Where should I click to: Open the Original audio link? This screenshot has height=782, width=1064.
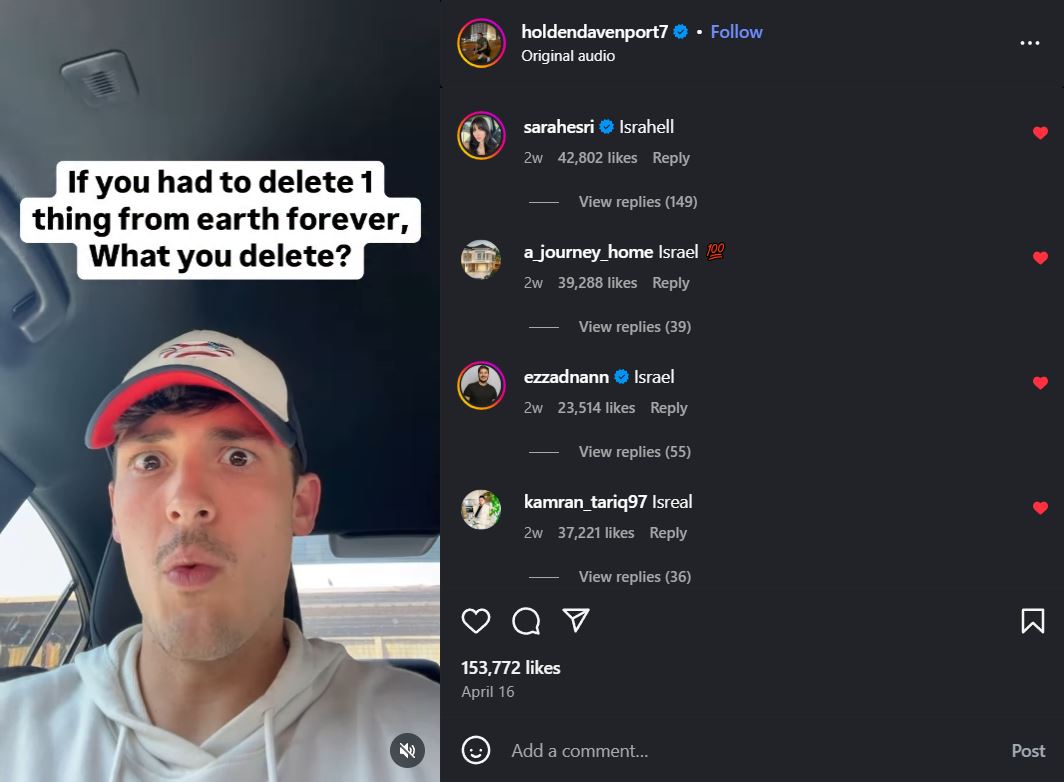click(x=568, y=56)
